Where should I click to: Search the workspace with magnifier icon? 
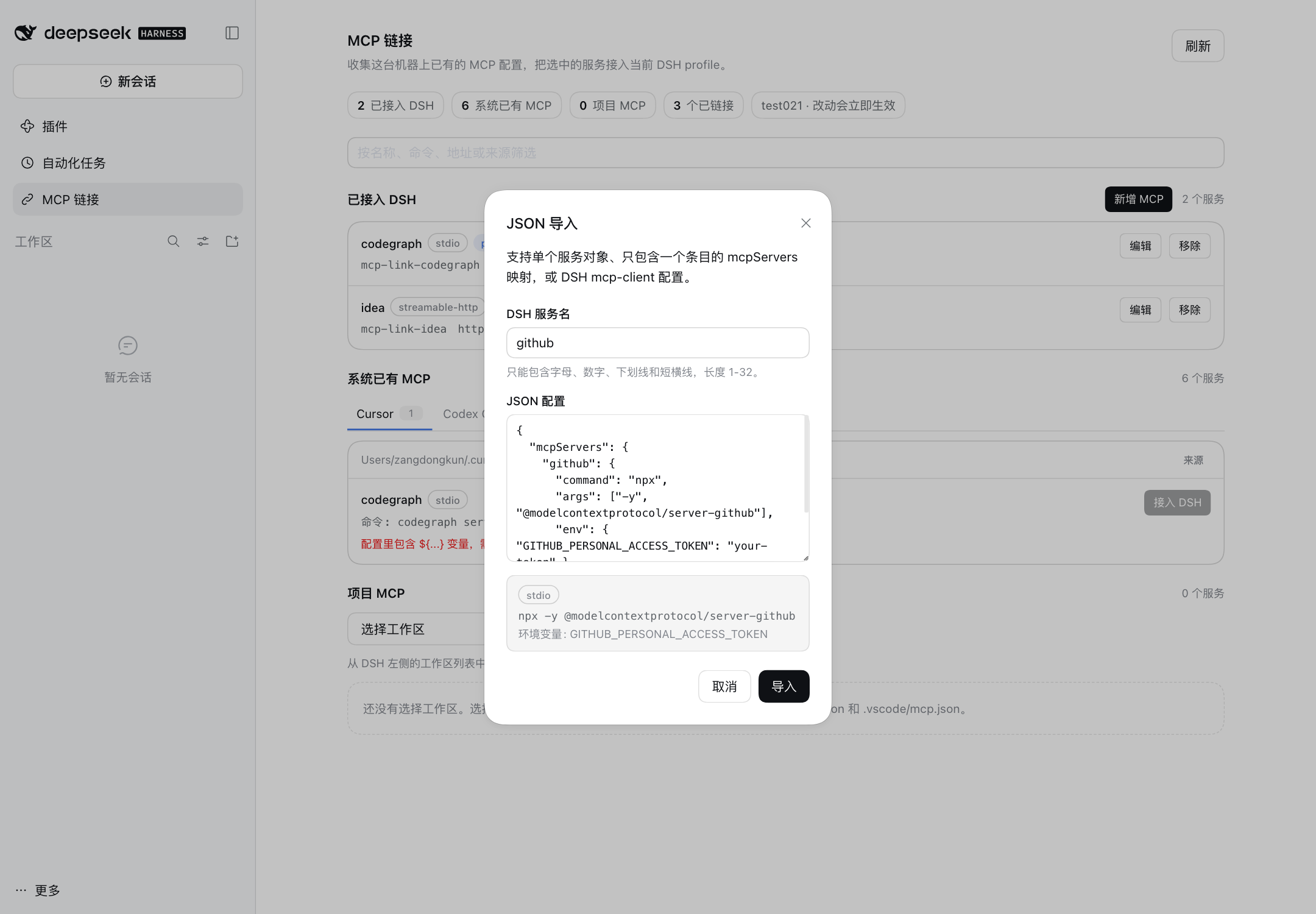[174, 241]
